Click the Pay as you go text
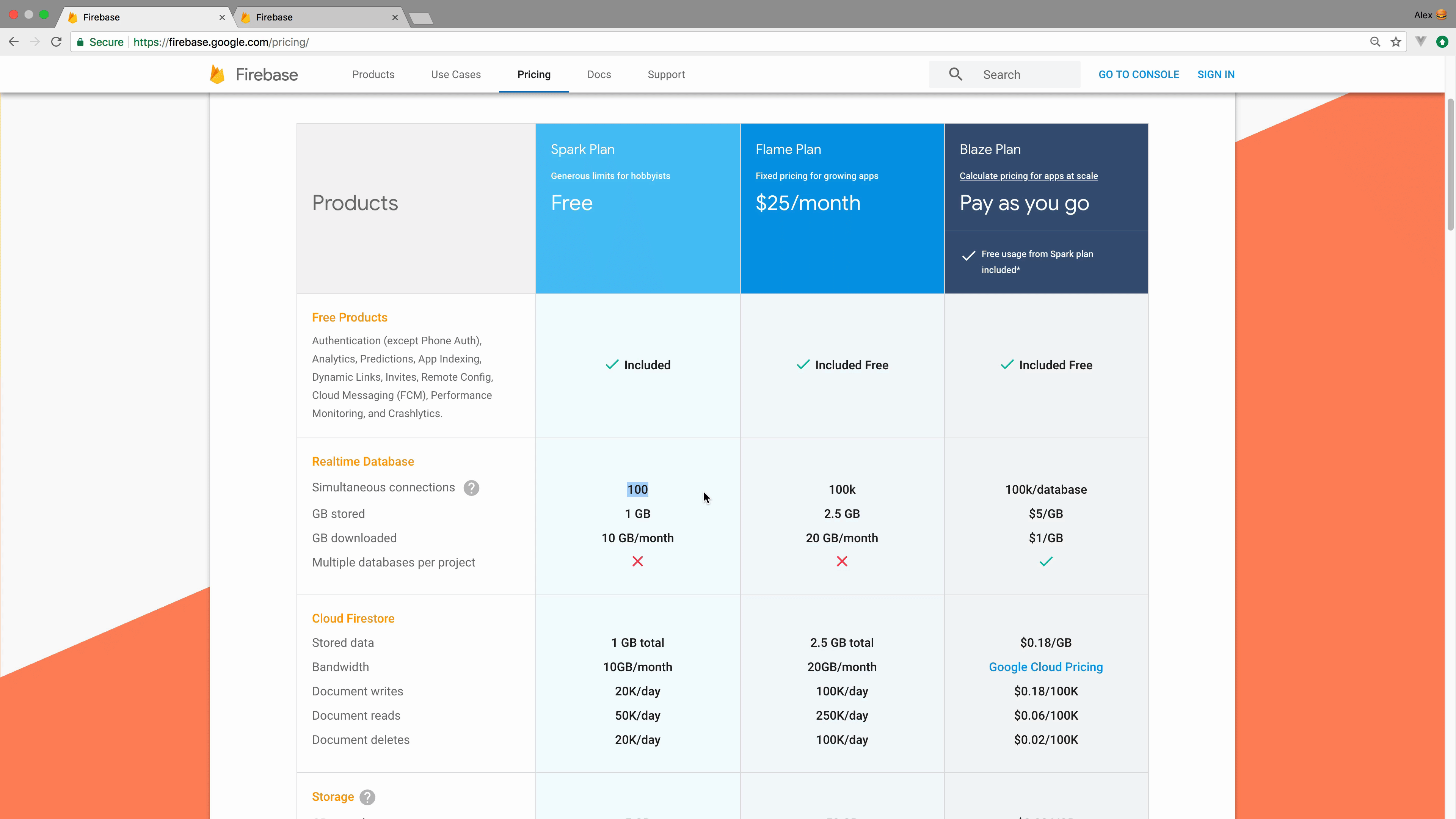This screenshot has width=1456, height=819. [1024, 203]
